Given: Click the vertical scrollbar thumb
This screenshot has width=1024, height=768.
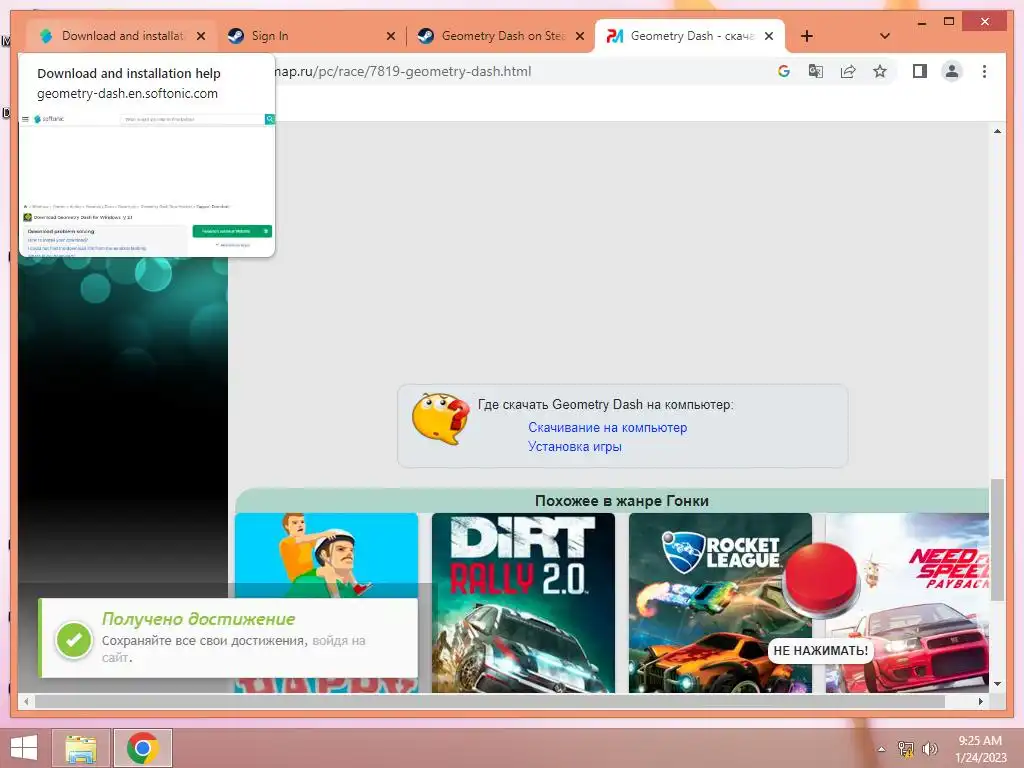Looking at the screenshot, I should (997, 539).
